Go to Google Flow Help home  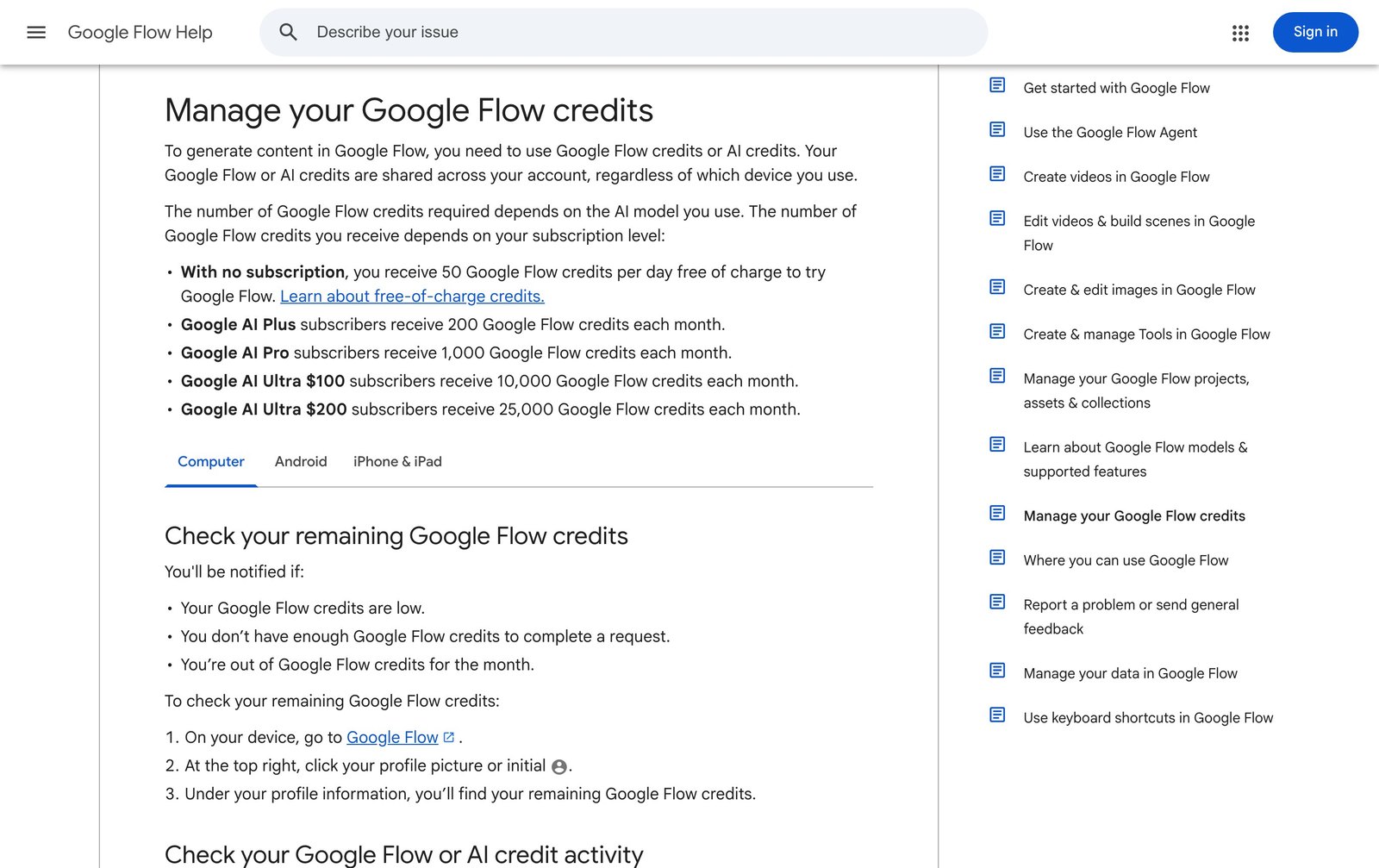(x=140, y=32)
